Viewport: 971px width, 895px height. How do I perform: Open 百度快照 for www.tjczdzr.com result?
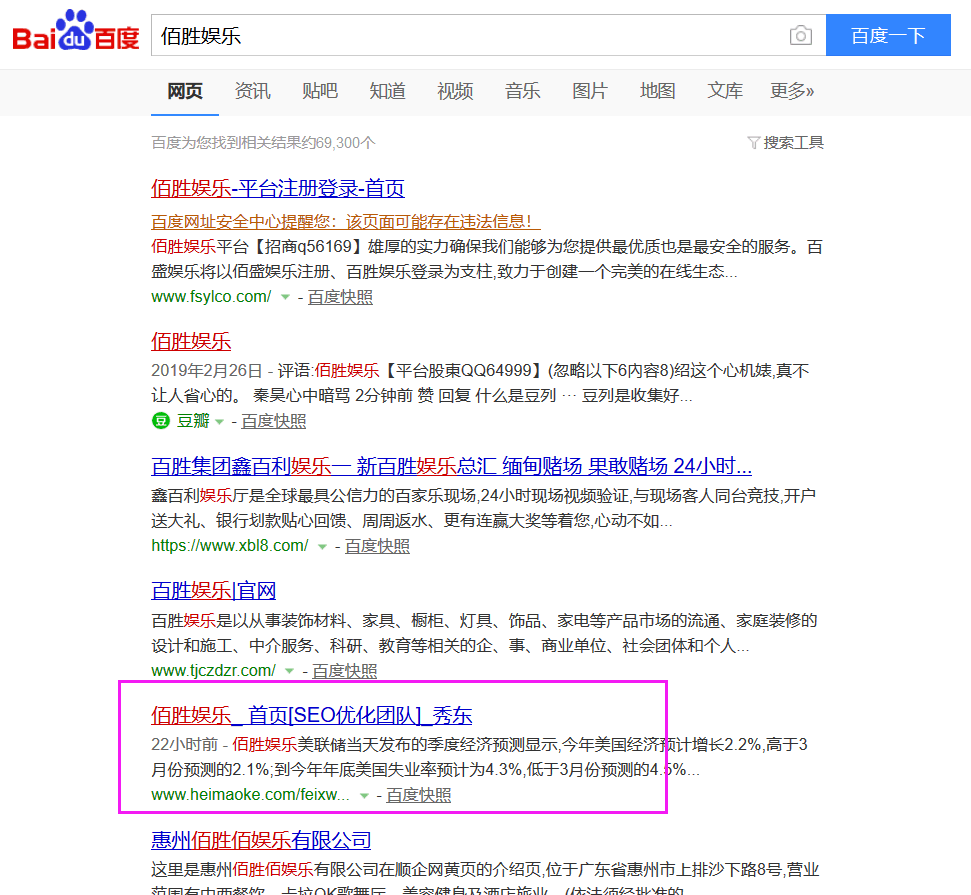pos(344,671)
